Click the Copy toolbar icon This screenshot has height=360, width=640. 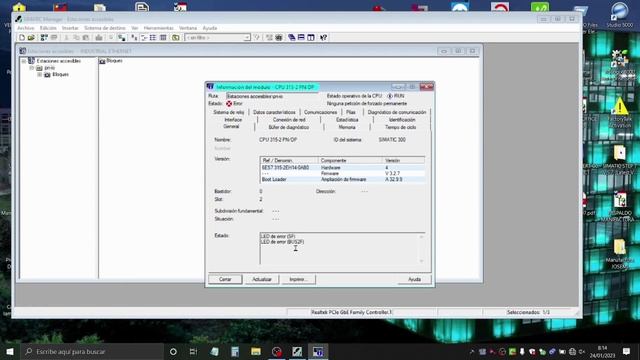click(x=76, y=38)
